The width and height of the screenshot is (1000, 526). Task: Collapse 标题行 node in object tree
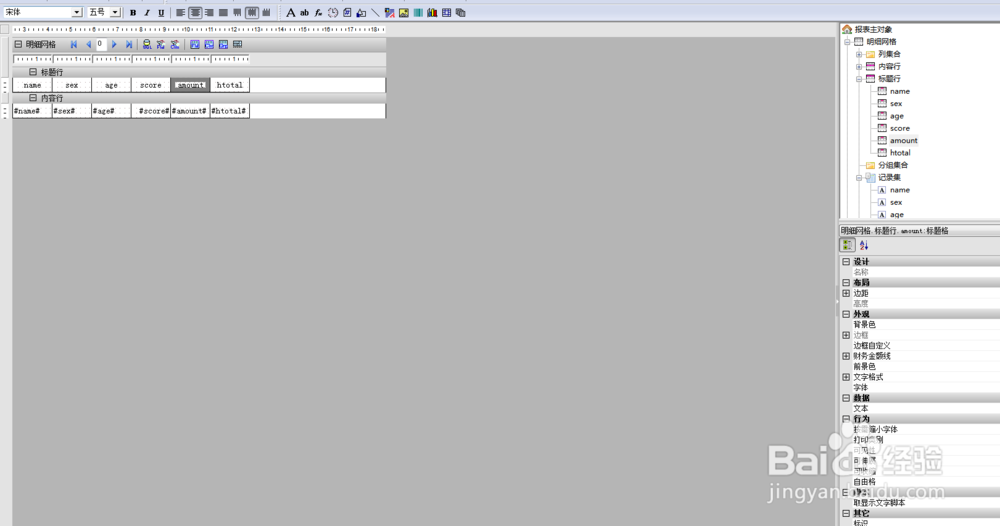pyautogui.click(x=859, y=79)
